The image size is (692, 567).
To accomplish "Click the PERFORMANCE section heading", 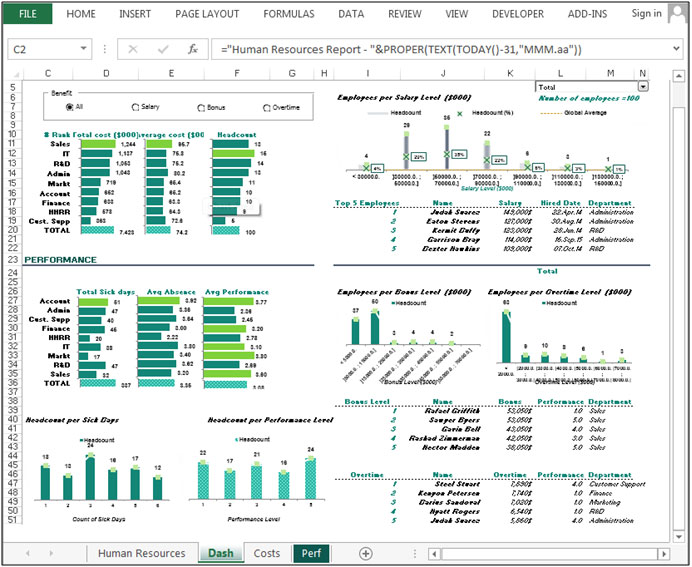I will coord(60,260).
